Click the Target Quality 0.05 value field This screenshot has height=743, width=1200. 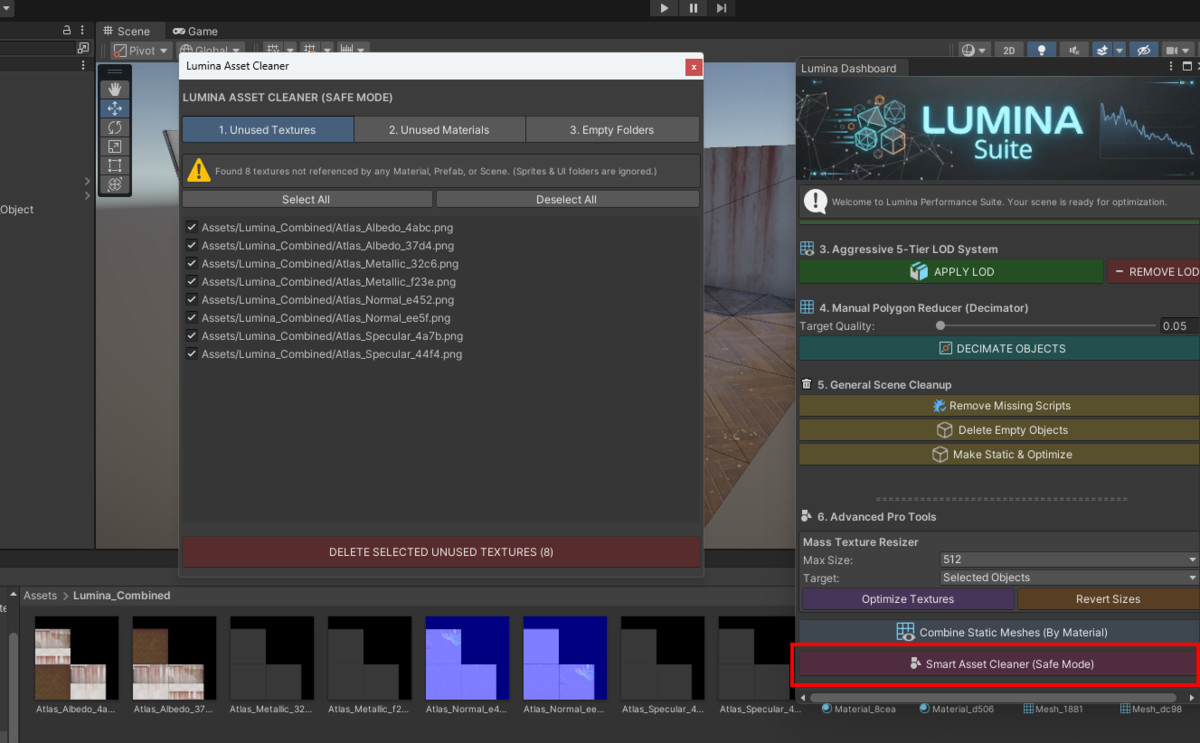(1178, 326)
